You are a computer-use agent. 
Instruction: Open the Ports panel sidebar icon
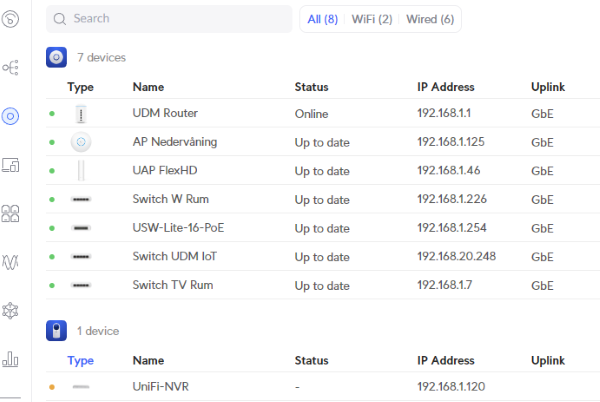10,214
